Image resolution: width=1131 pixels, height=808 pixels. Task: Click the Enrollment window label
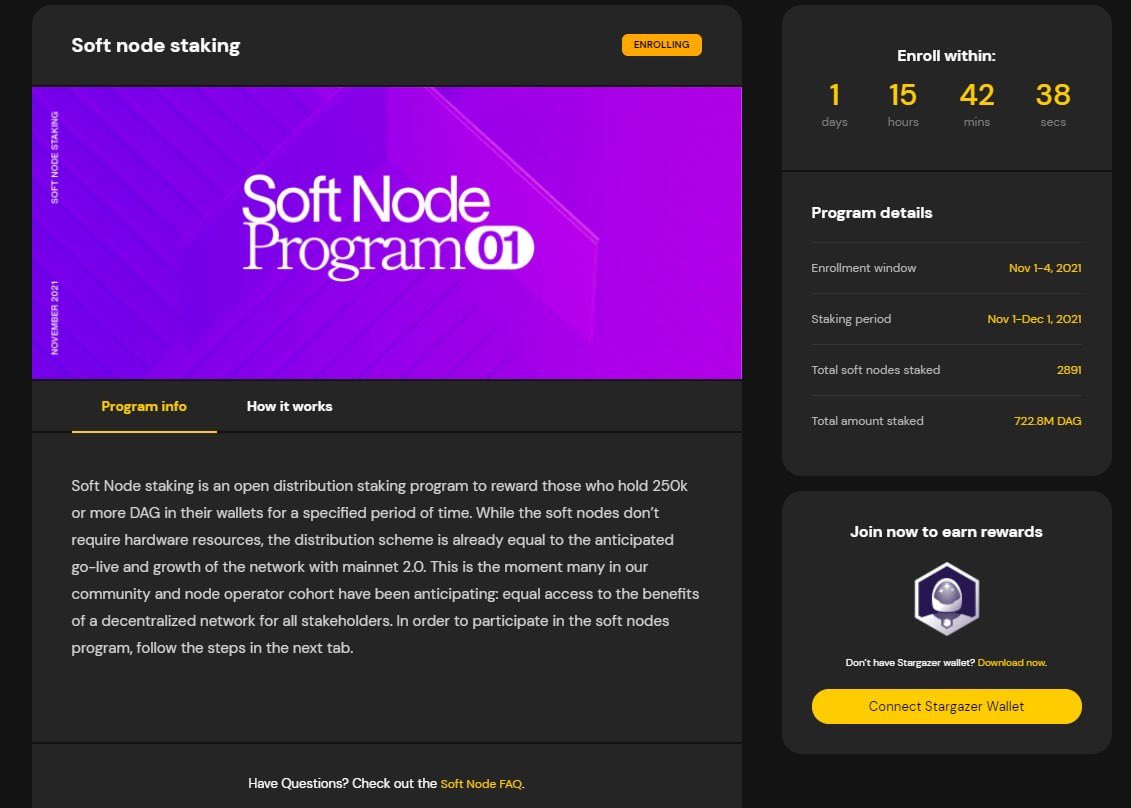click(863, 268)
